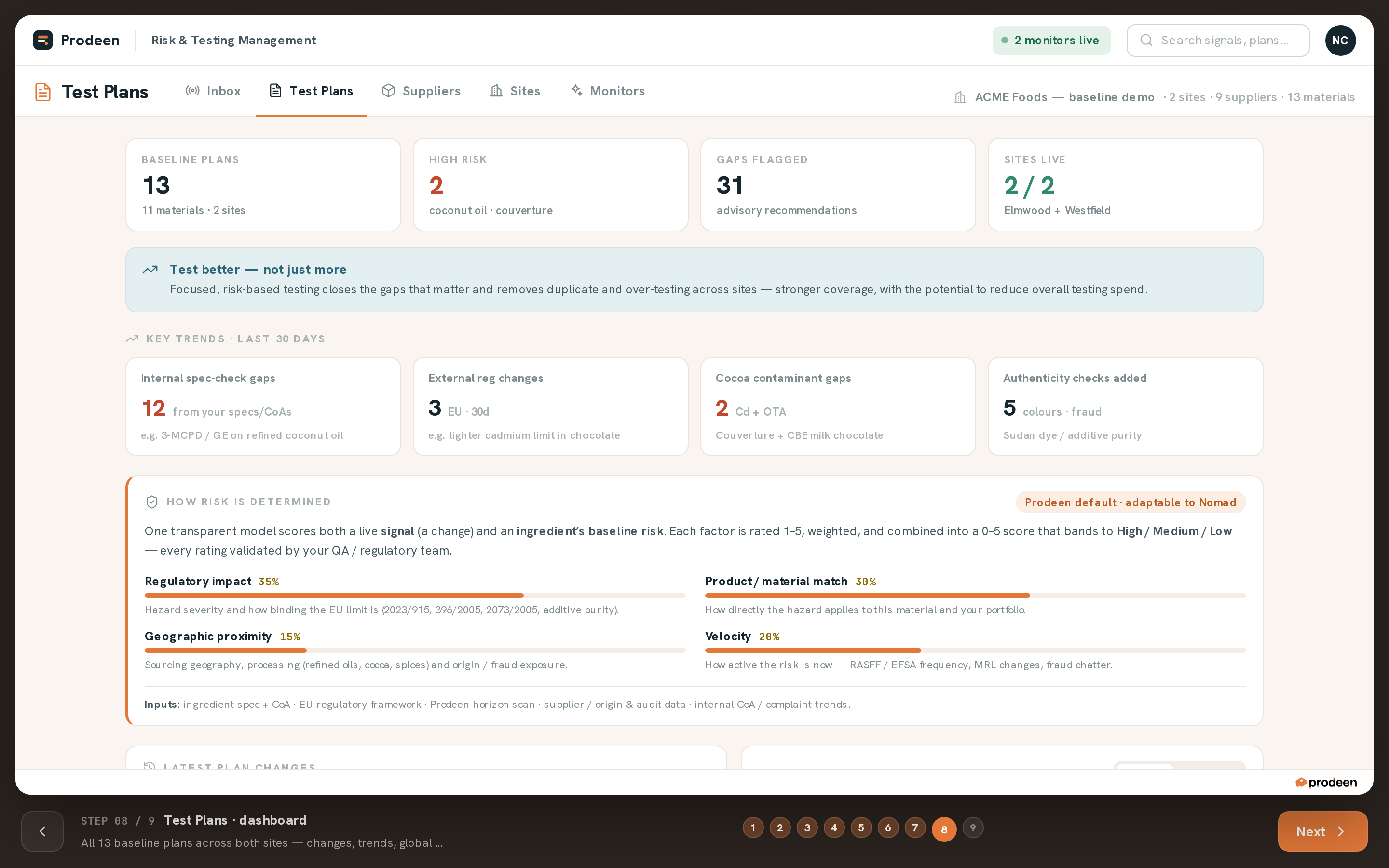Image resolution: width=1389 pixels, height=868 pixels.
Task: Select the Test Plans tab
Action: click(311, 91)
